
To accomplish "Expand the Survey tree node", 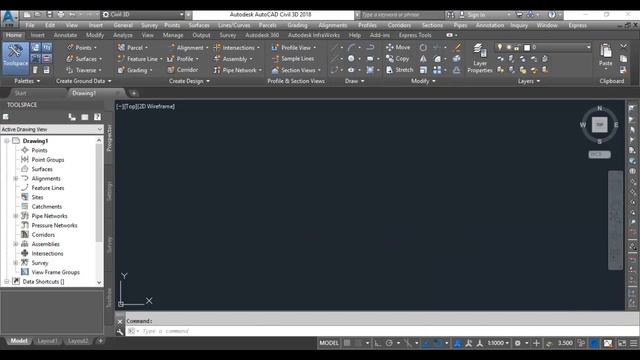I will (16, 263).
